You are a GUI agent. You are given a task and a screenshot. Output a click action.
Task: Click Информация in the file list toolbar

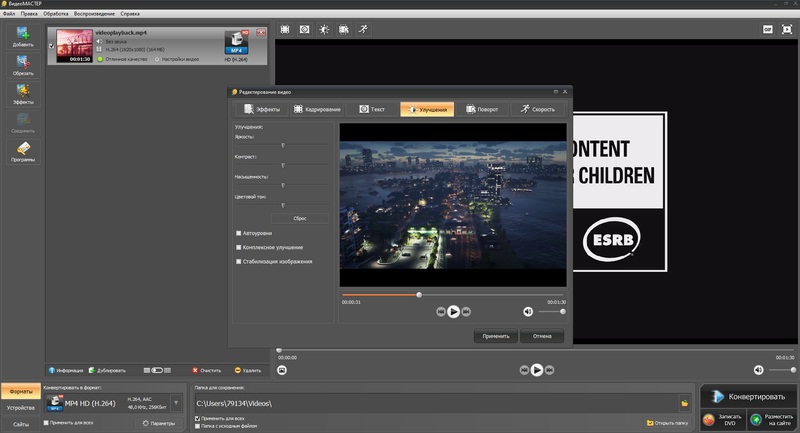[x=66, y=370]
